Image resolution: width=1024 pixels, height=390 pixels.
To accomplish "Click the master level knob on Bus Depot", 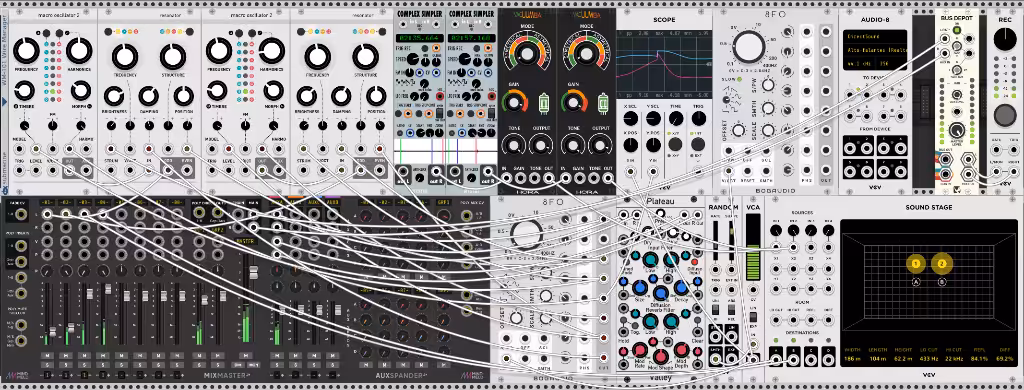I will 957,129.
